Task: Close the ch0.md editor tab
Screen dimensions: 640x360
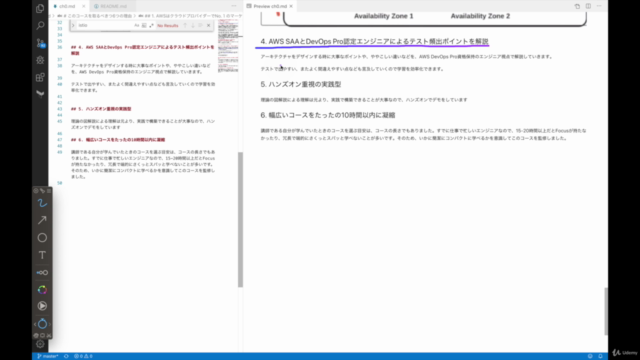Action: coord(84,6)
